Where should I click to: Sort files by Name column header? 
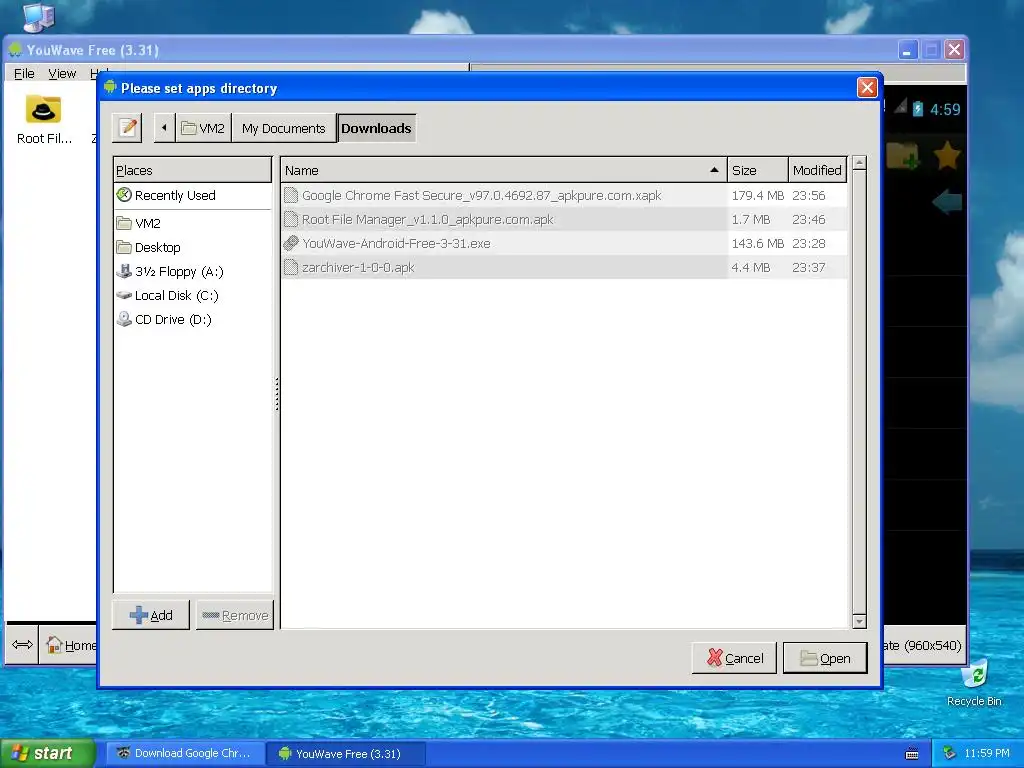[504, 170]
